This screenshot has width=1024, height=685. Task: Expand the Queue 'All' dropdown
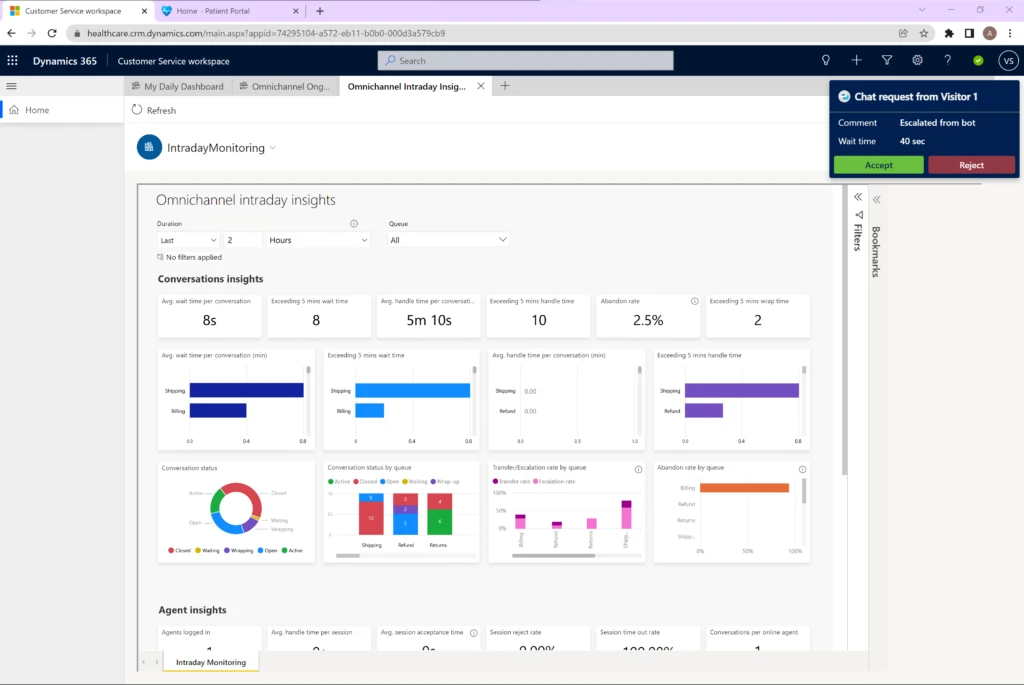449,240
